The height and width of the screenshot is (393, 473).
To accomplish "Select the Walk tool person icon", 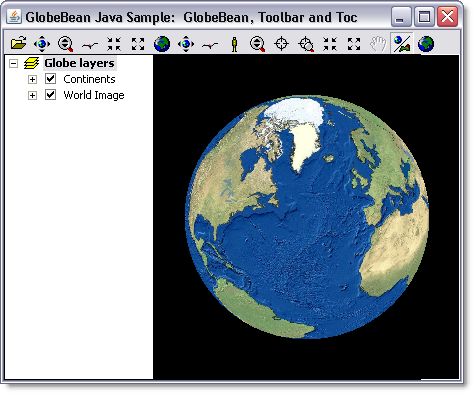I will [x=234, y=44].
